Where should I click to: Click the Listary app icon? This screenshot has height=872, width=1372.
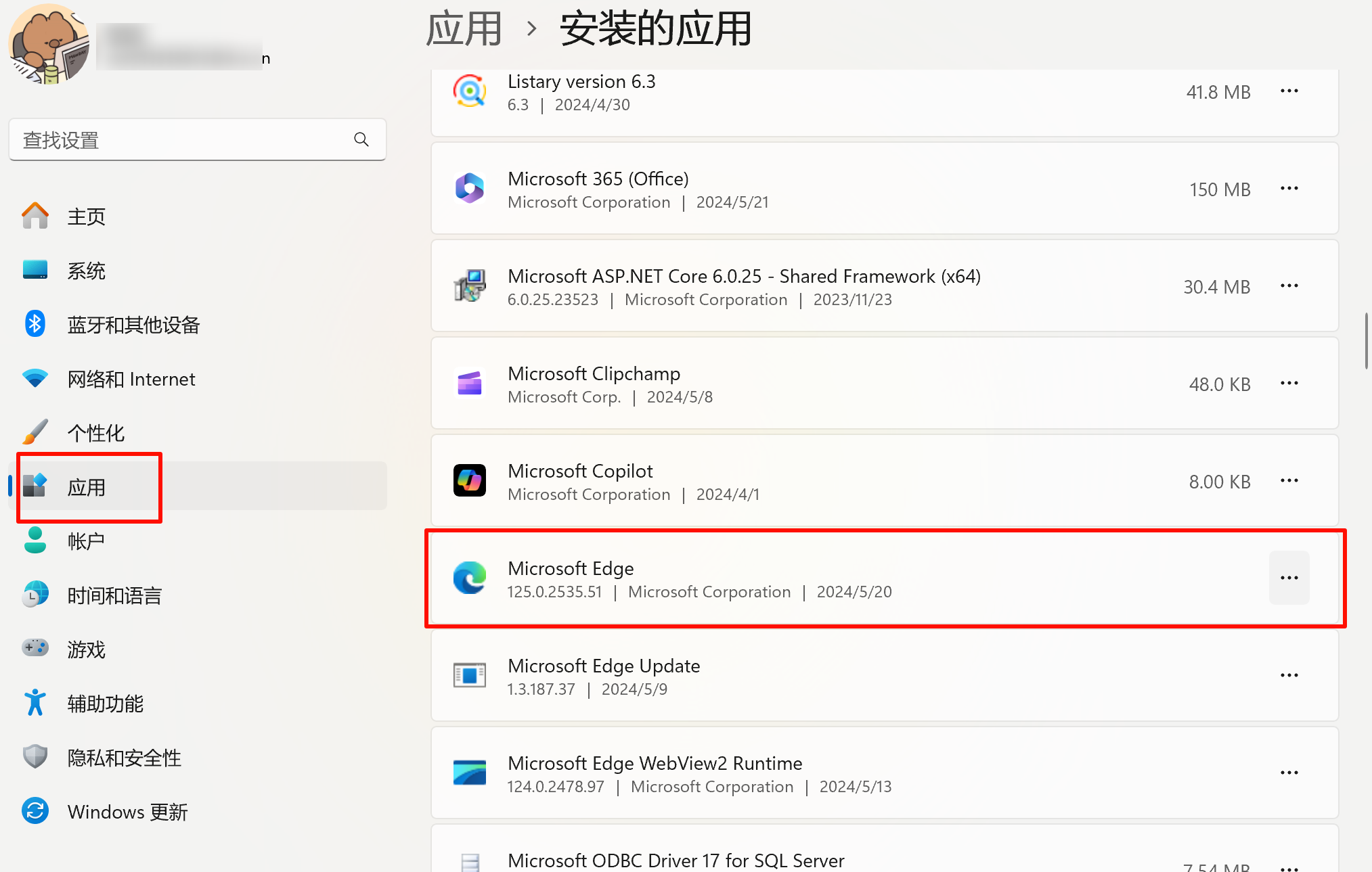click(x=469, y=91)
